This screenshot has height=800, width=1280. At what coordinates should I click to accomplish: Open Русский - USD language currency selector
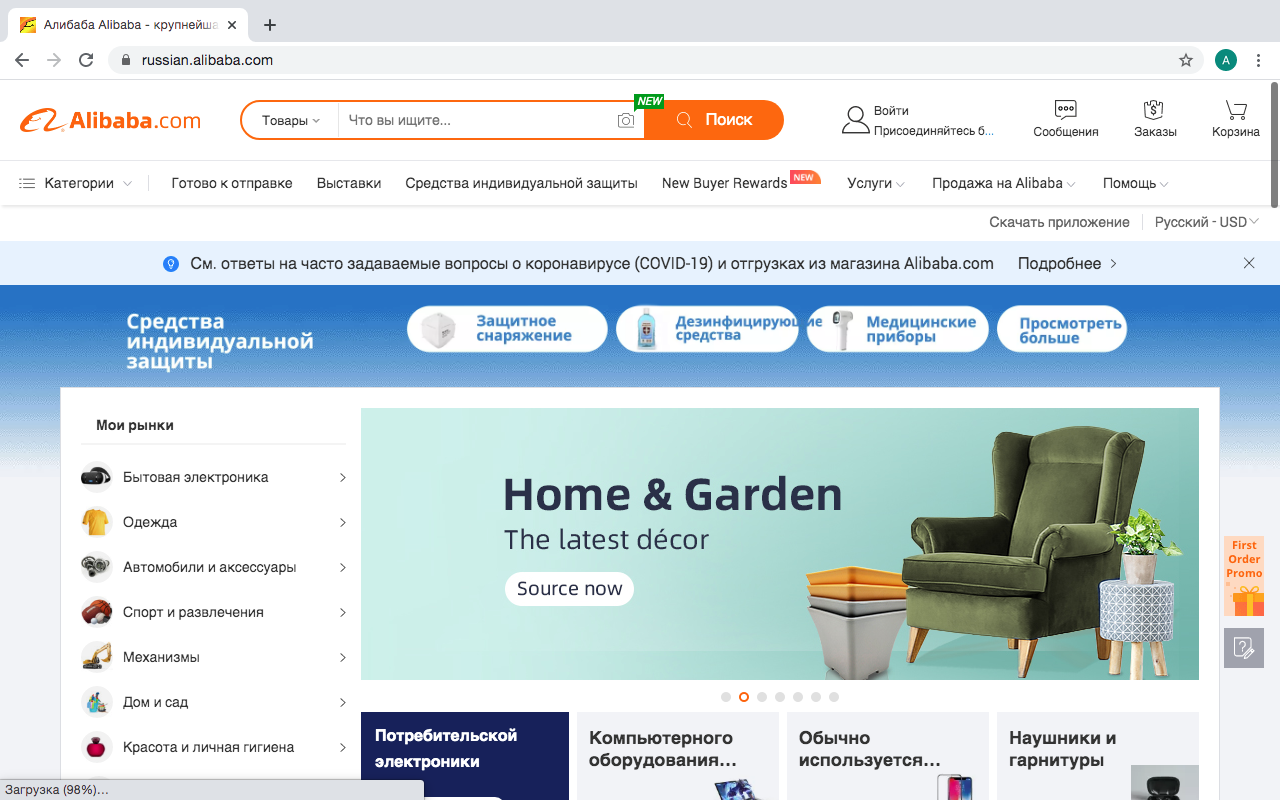(x=1207, y=222)
